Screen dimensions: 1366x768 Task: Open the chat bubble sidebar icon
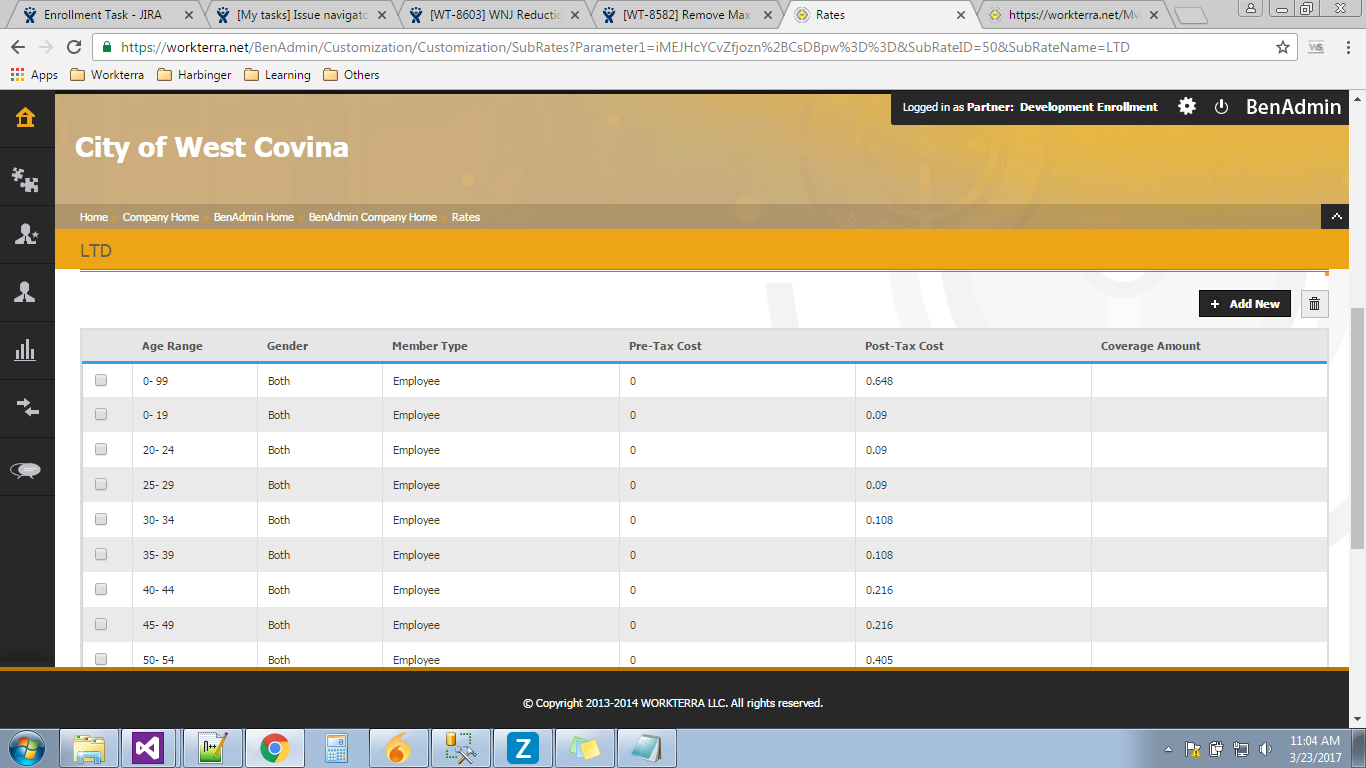click(x=26, y=471)
